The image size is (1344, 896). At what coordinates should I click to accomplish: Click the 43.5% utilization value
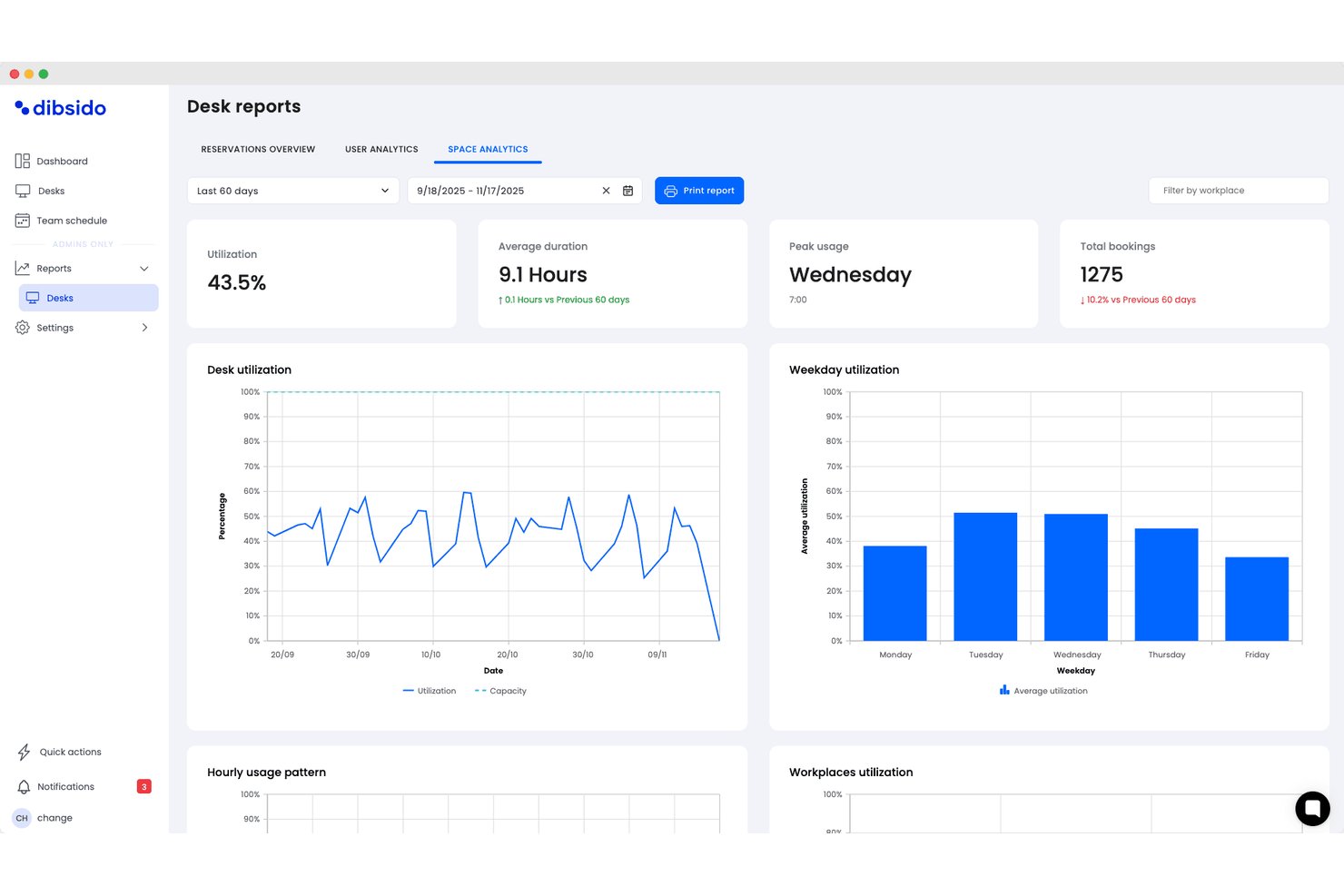pyautogui.click(x=237, y=282)
